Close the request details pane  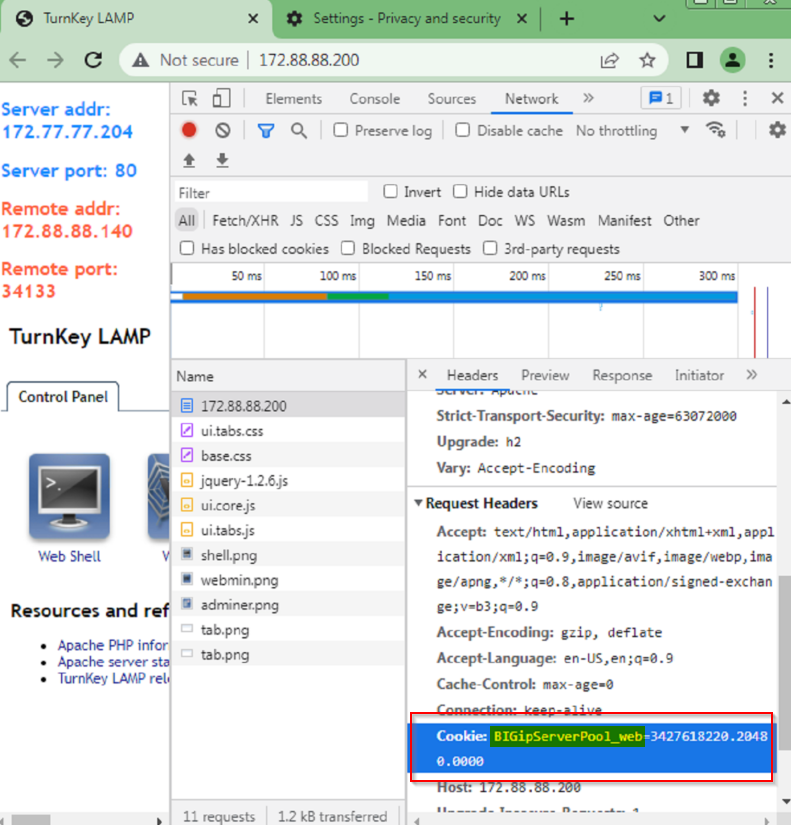click(x=422, y=374)
